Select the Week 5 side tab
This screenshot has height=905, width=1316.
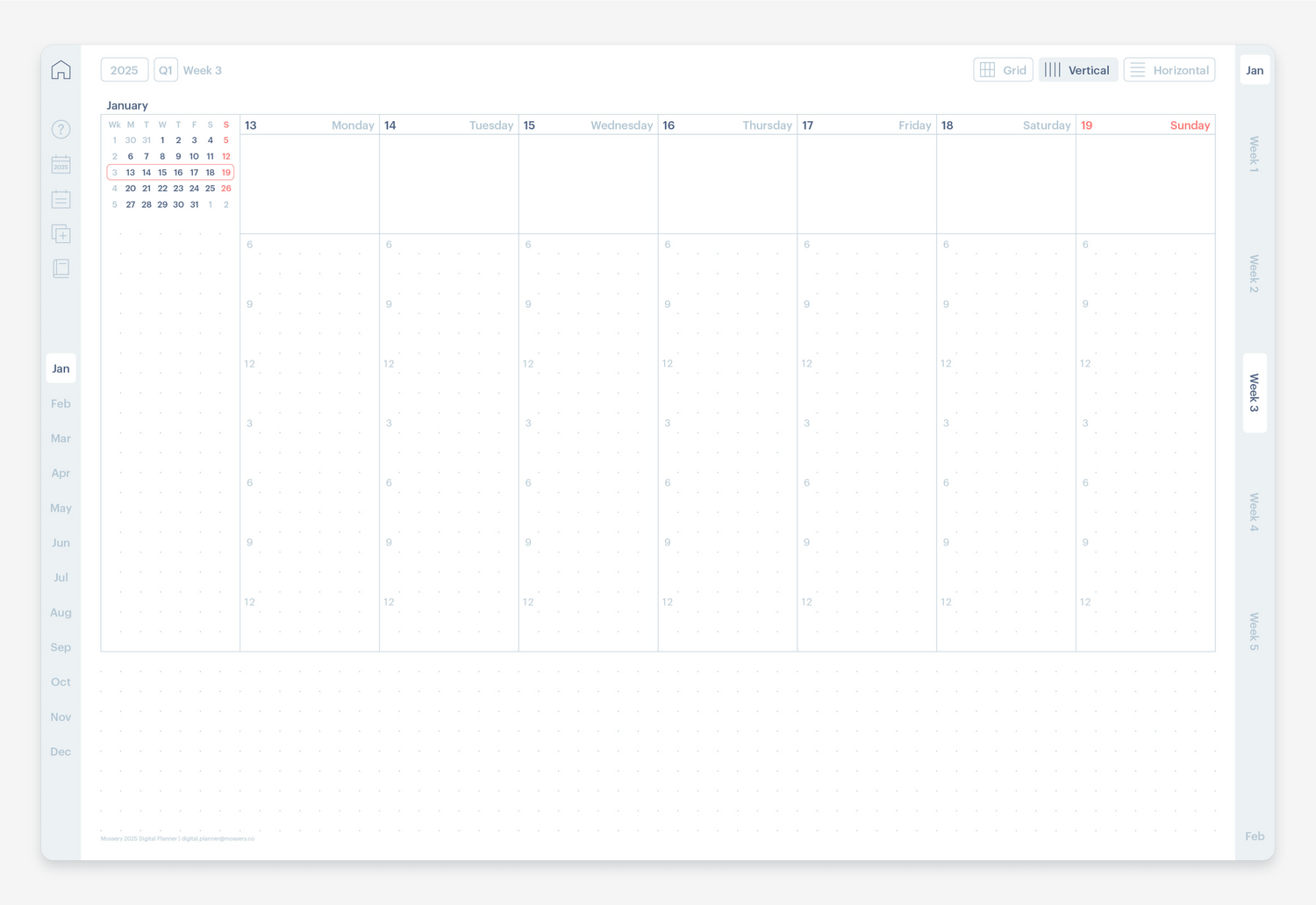click(x=1255, y=631)
